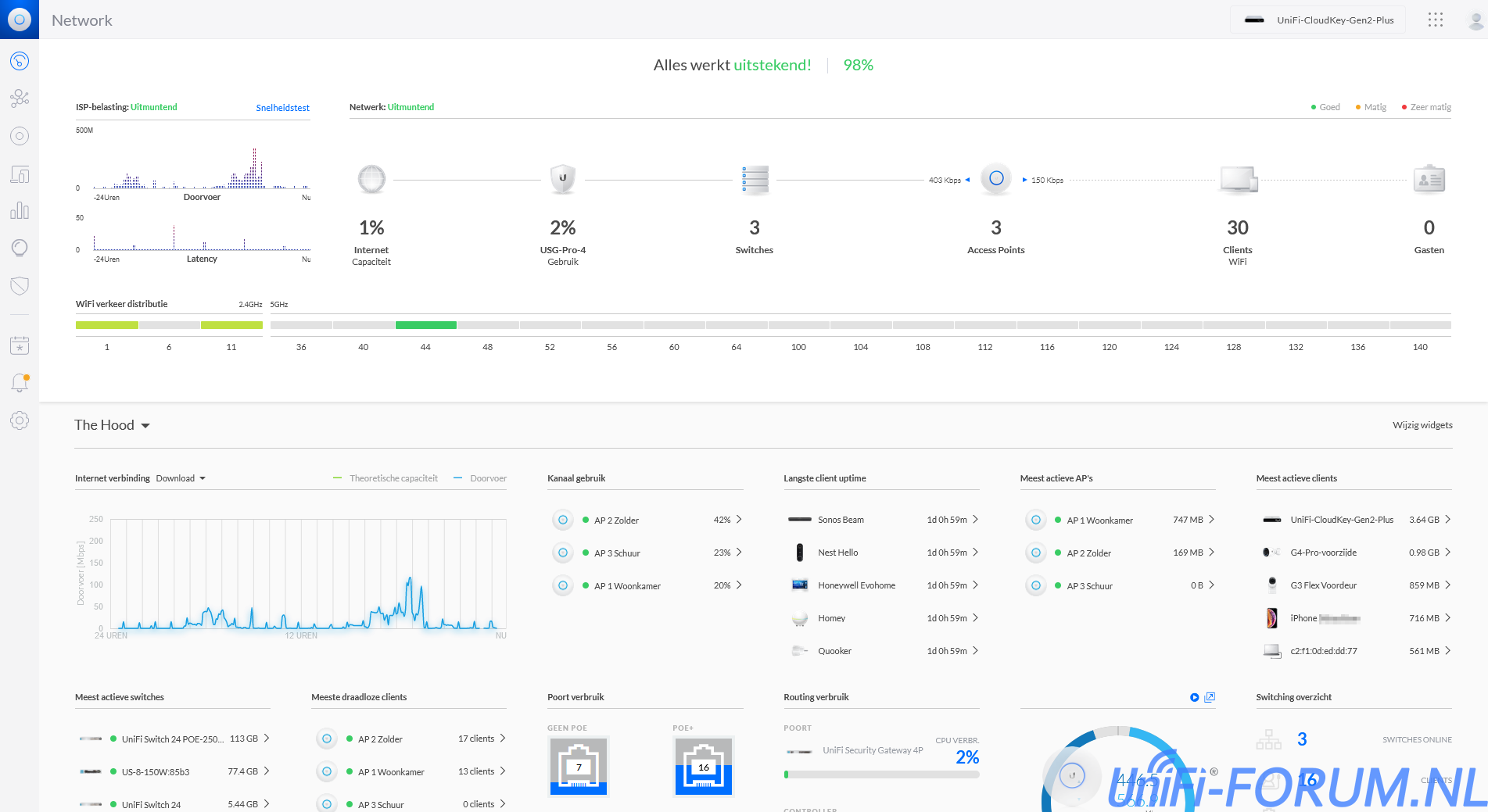Toggle the Doorvoer legend in the Internet chart
The height and width of the screenshot is (812, 1488).
[480, 478]
